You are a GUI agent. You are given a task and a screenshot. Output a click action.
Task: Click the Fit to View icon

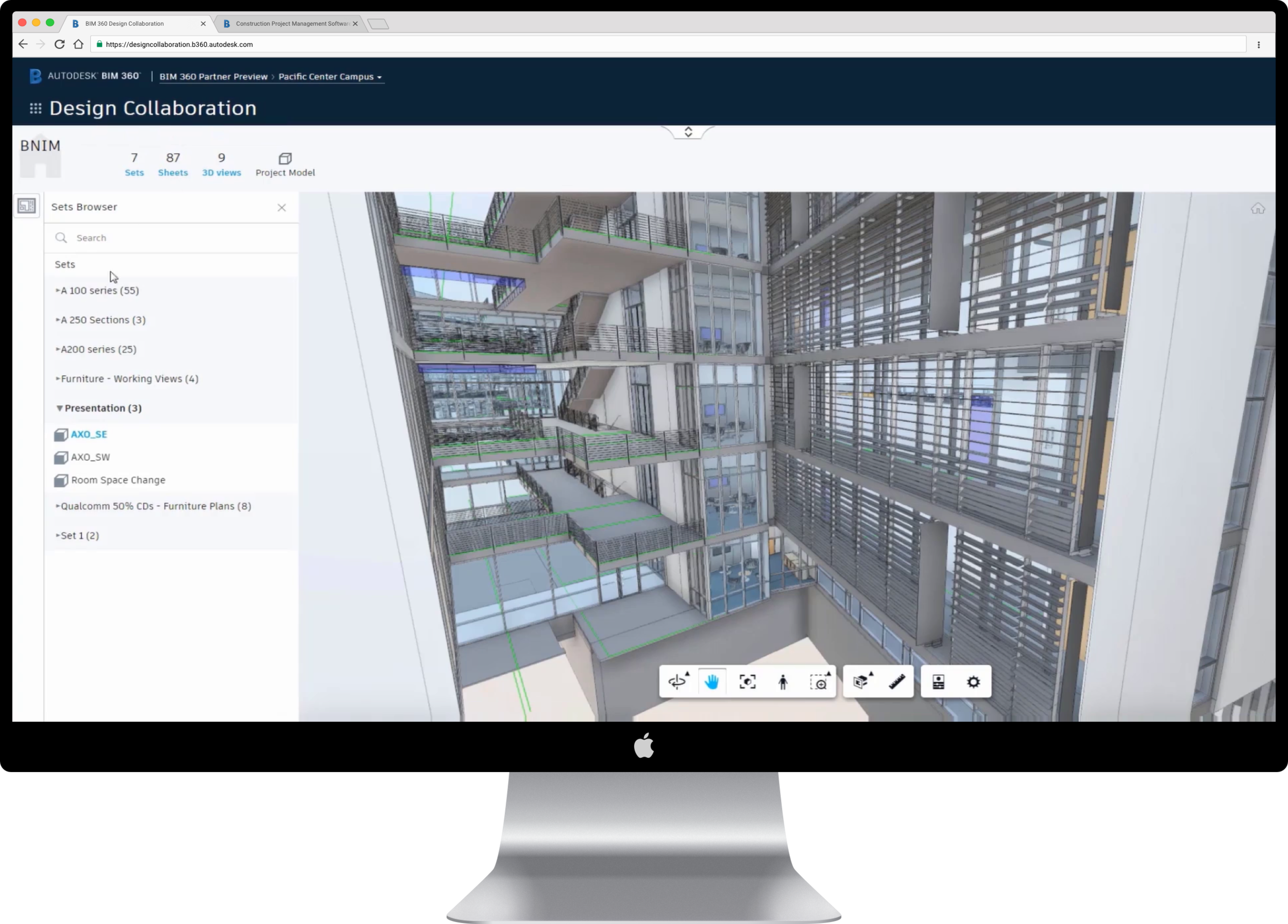[748, 681]
